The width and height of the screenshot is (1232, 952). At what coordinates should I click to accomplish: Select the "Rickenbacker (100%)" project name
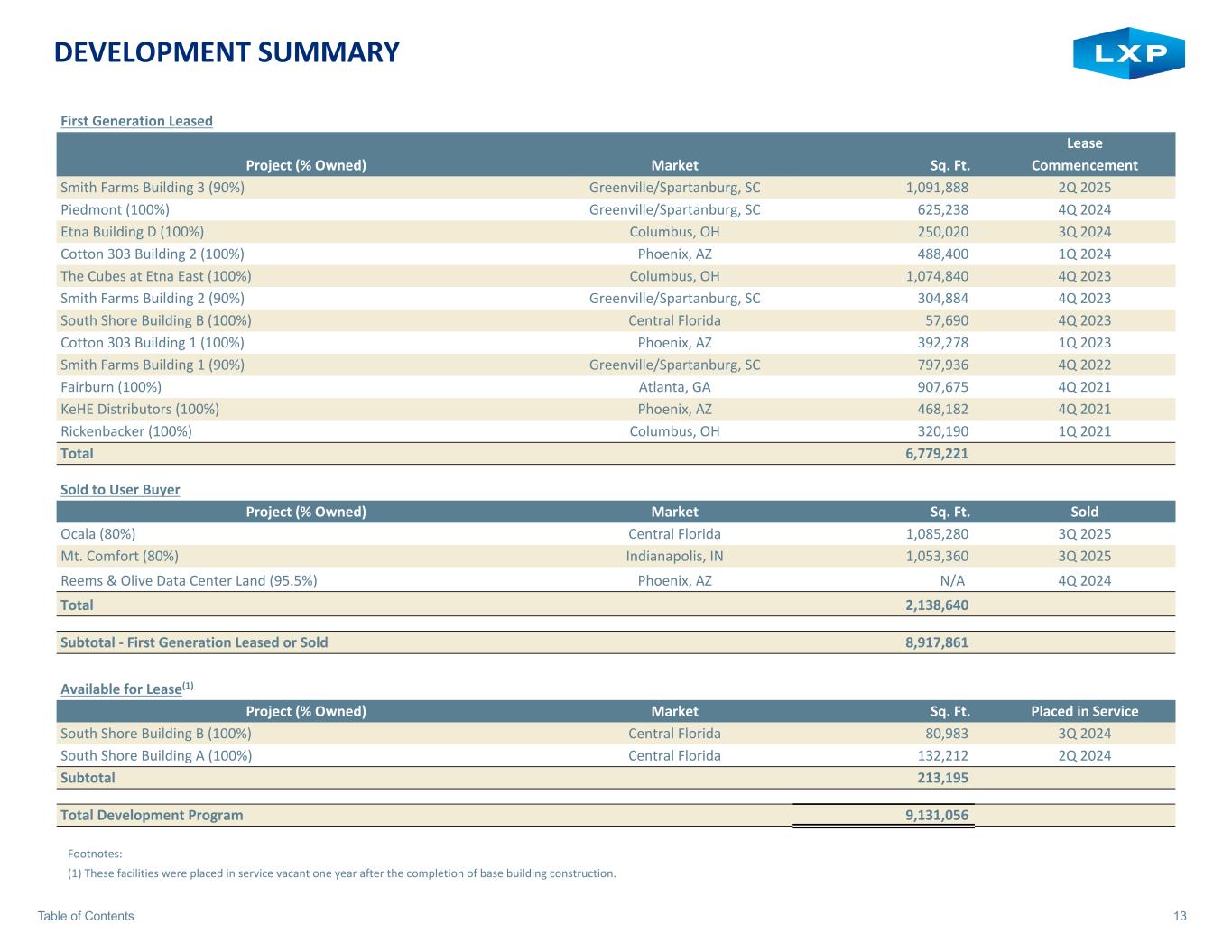tap(126, 431)
